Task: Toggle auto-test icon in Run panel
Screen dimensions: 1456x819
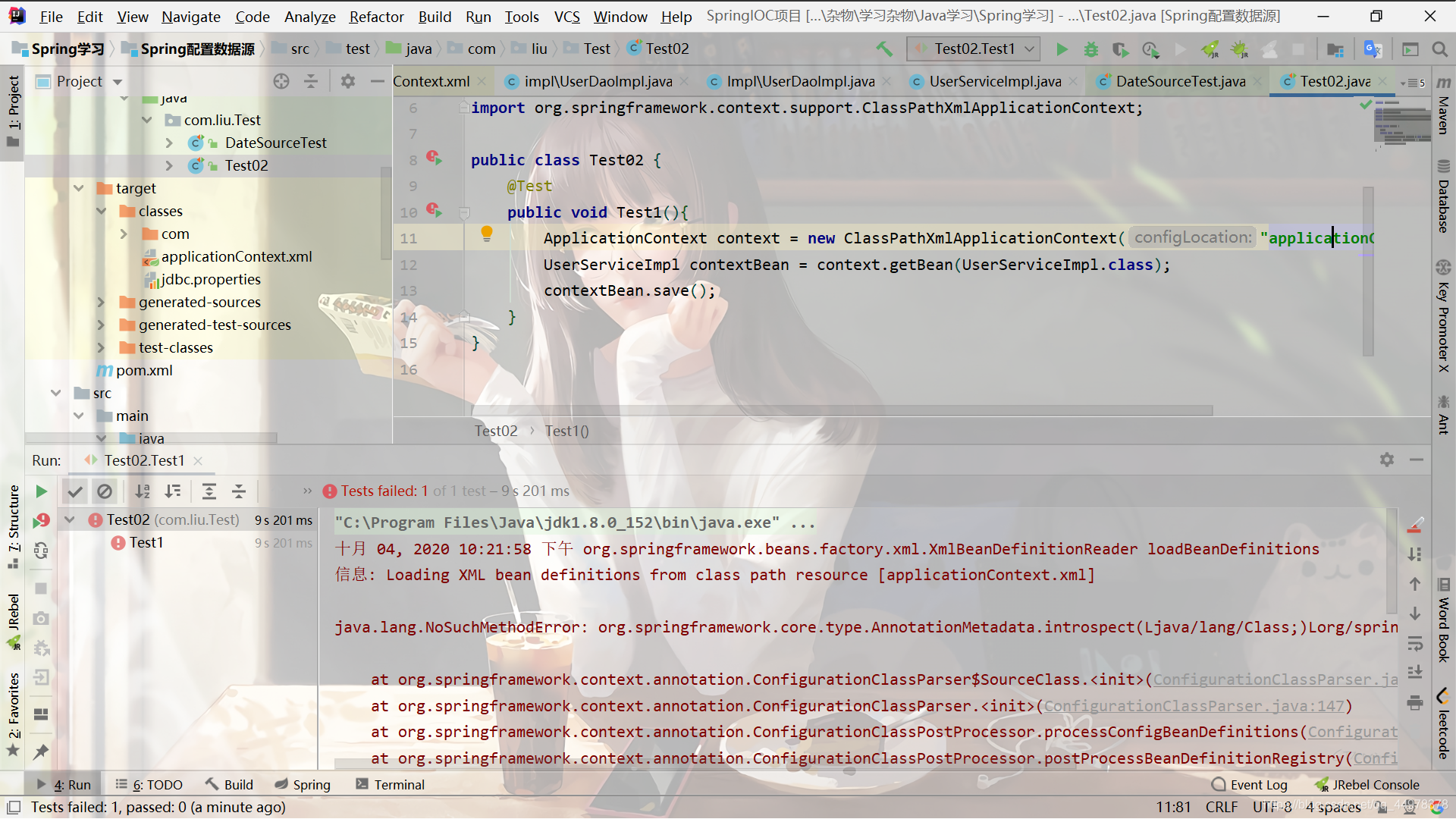Action: pyautogui.click(x=41, y=550)
